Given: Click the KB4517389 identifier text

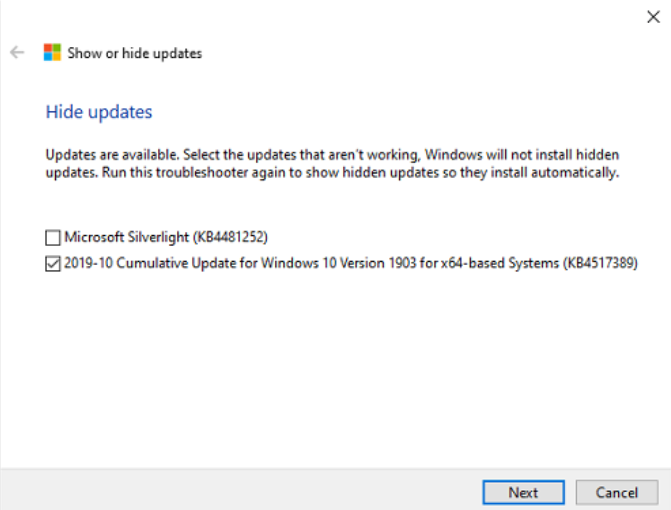Looking at the screenshot, I should point(599,265).
